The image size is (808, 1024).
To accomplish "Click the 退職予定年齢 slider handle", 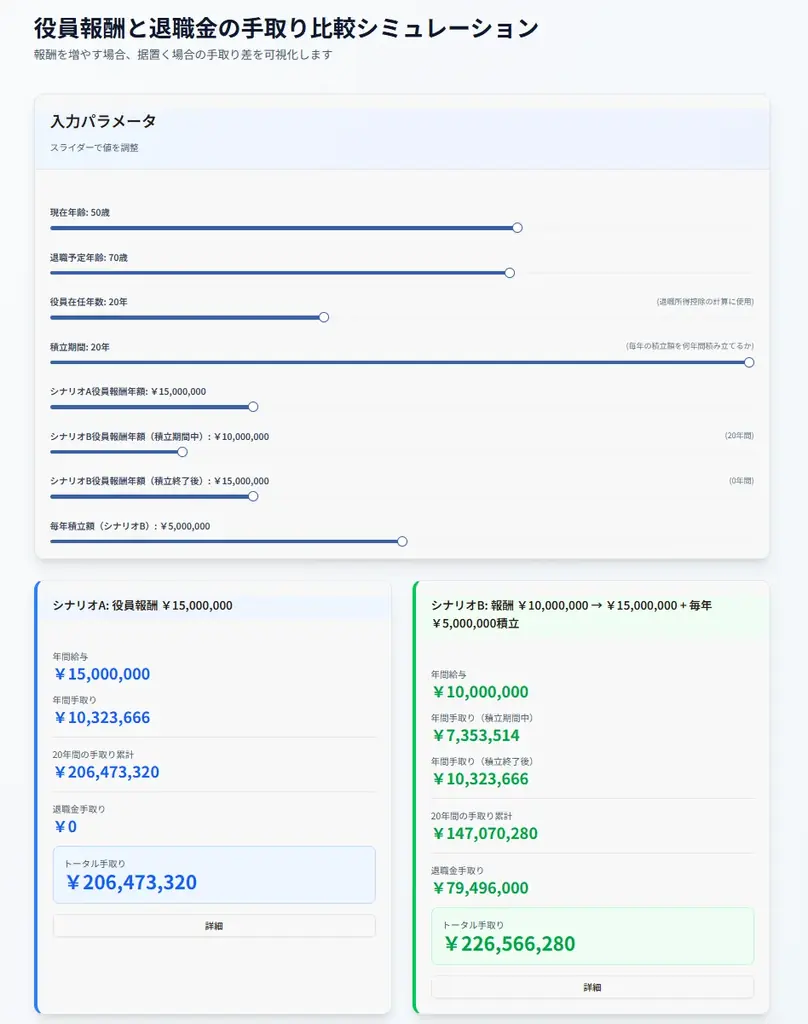I will coord(509,272).
